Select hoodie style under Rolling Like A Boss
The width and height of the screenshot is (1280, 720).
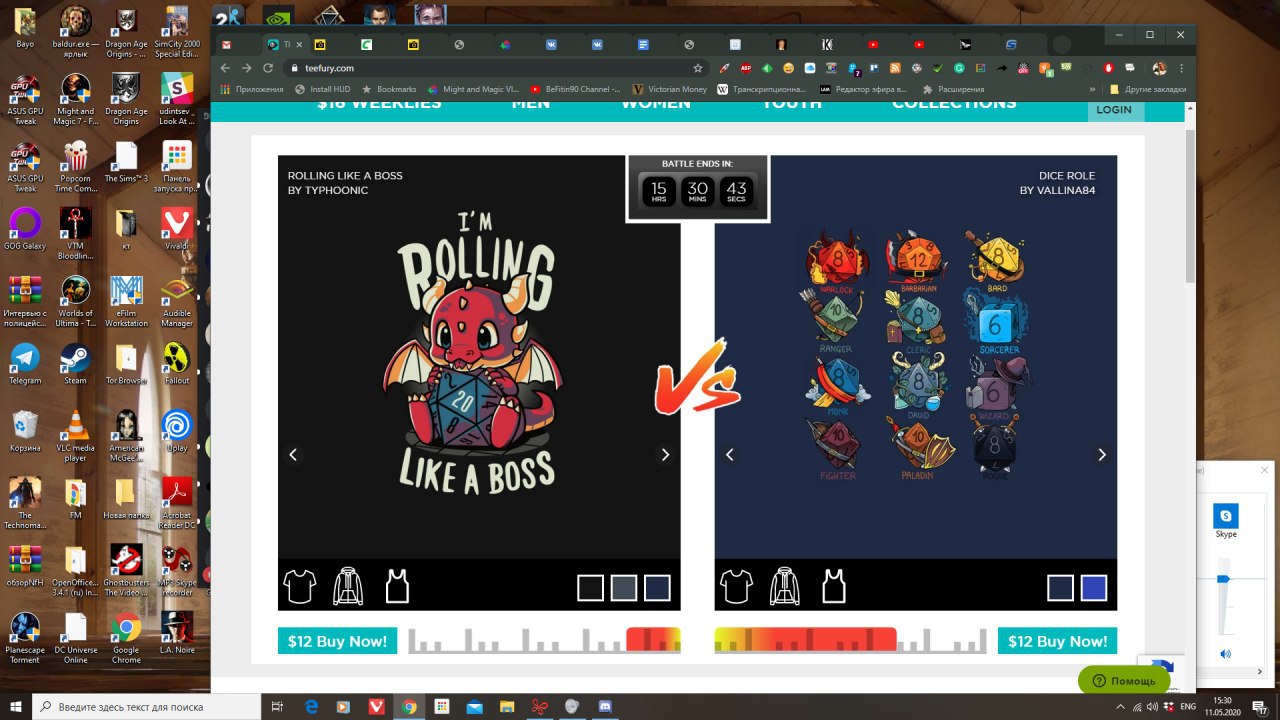point(348,587)
